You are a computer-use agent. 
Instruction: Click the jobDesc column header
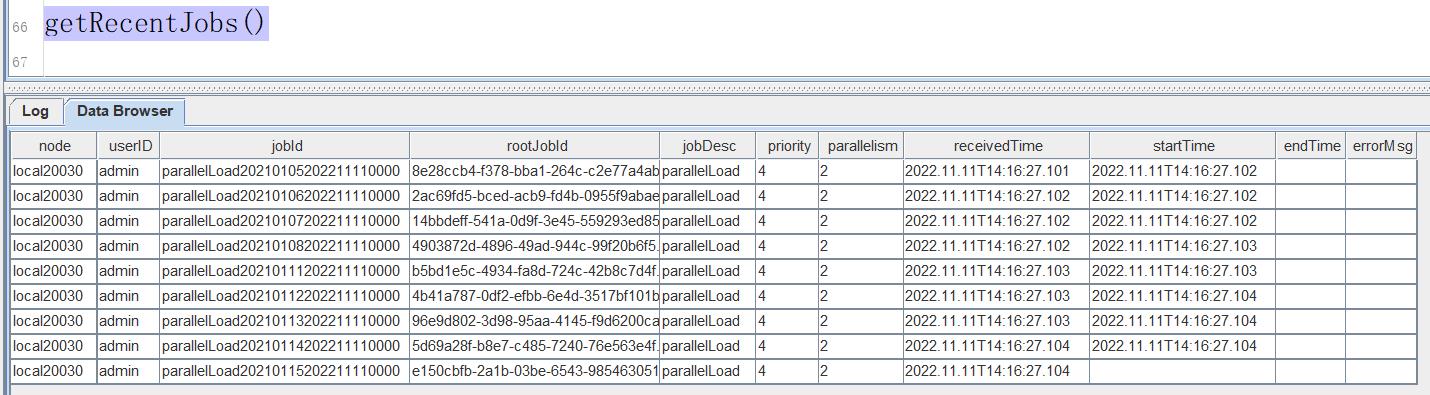tap(707, 146)
